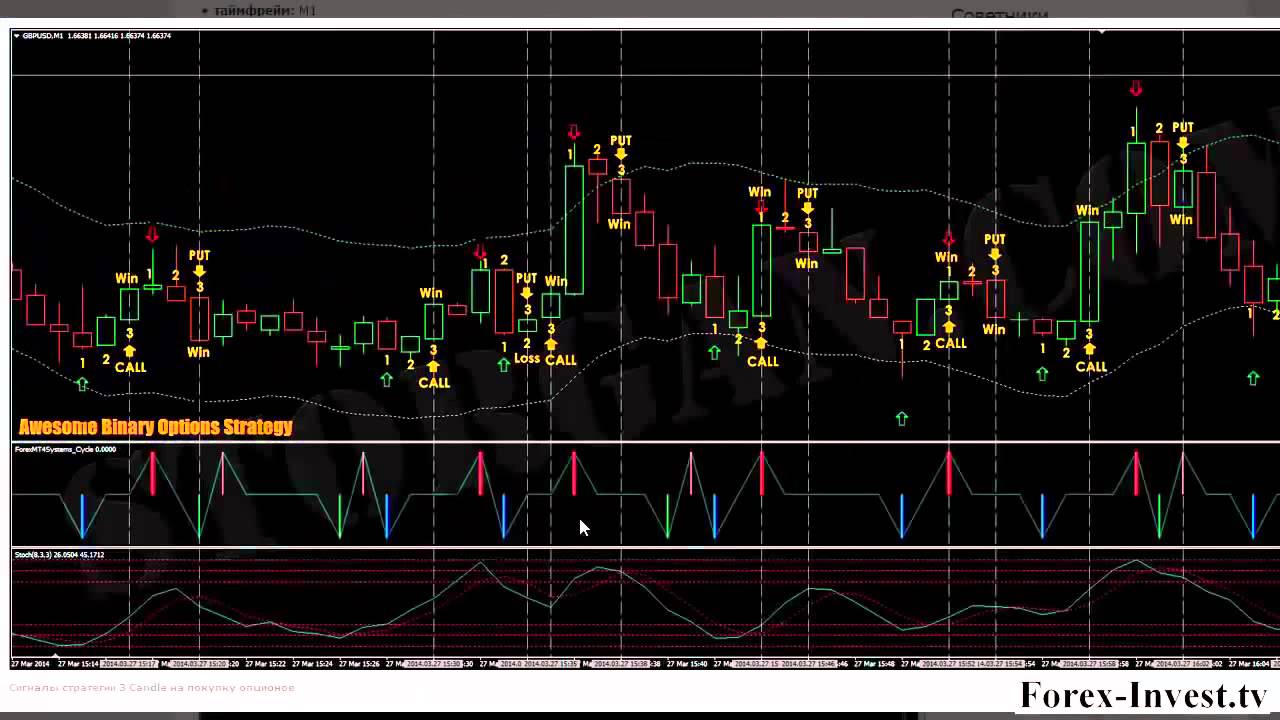
Task: Click the PUT label on the 15:46 line
Action: click(x=807, y=193)
